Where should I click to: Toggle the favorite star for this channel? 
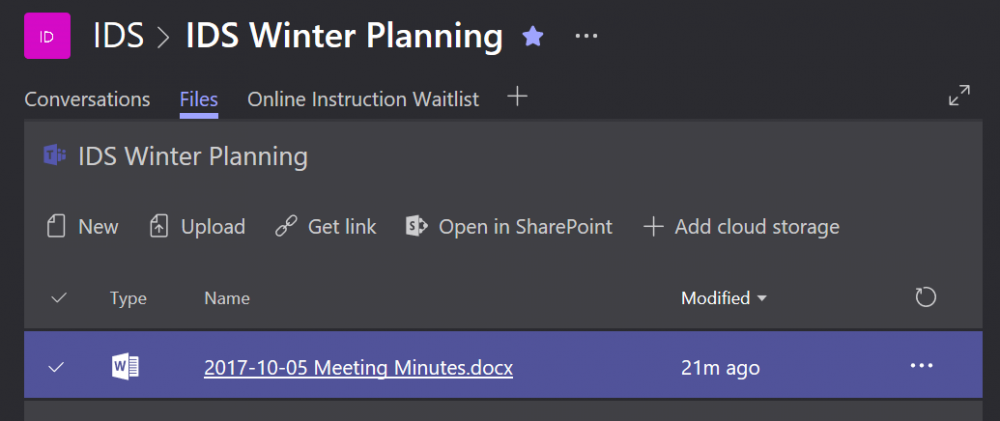tap(533, 36)
